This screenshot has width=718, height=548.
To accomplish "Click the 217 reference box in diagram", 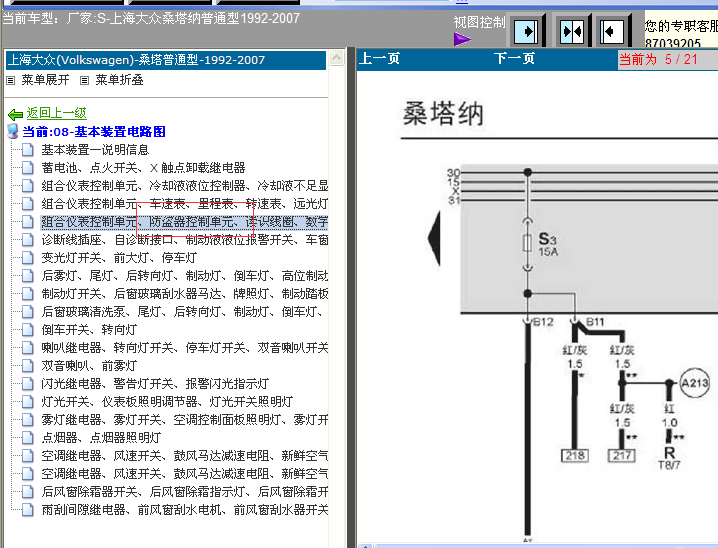I will pyautogui.click(x=622, y=456).
